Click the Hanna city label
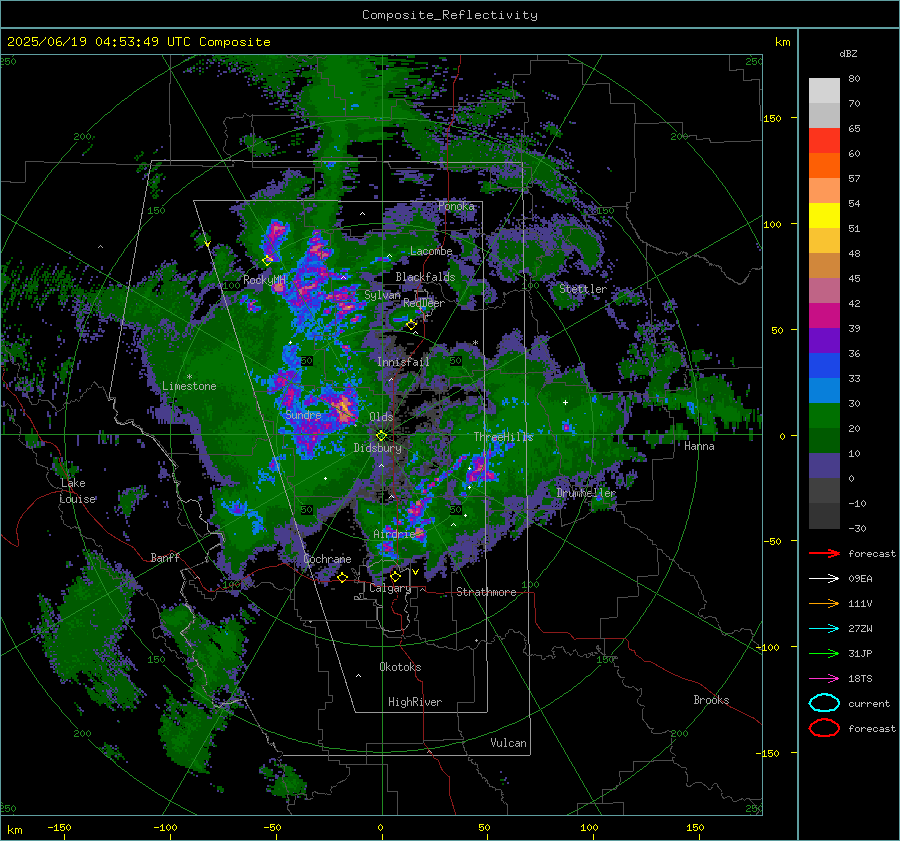The height and width of the screenshot is (841, 900). [x=699, y=446]
